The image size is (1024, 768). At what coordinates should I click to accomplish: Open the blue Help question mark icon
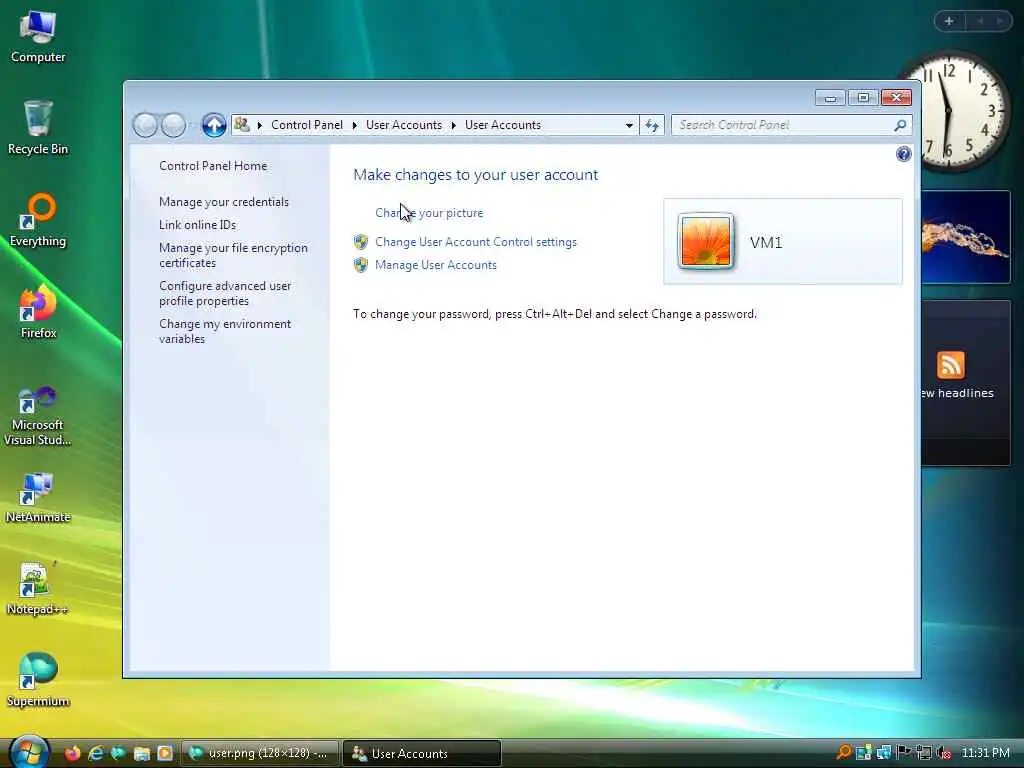[x=903, y=154]
